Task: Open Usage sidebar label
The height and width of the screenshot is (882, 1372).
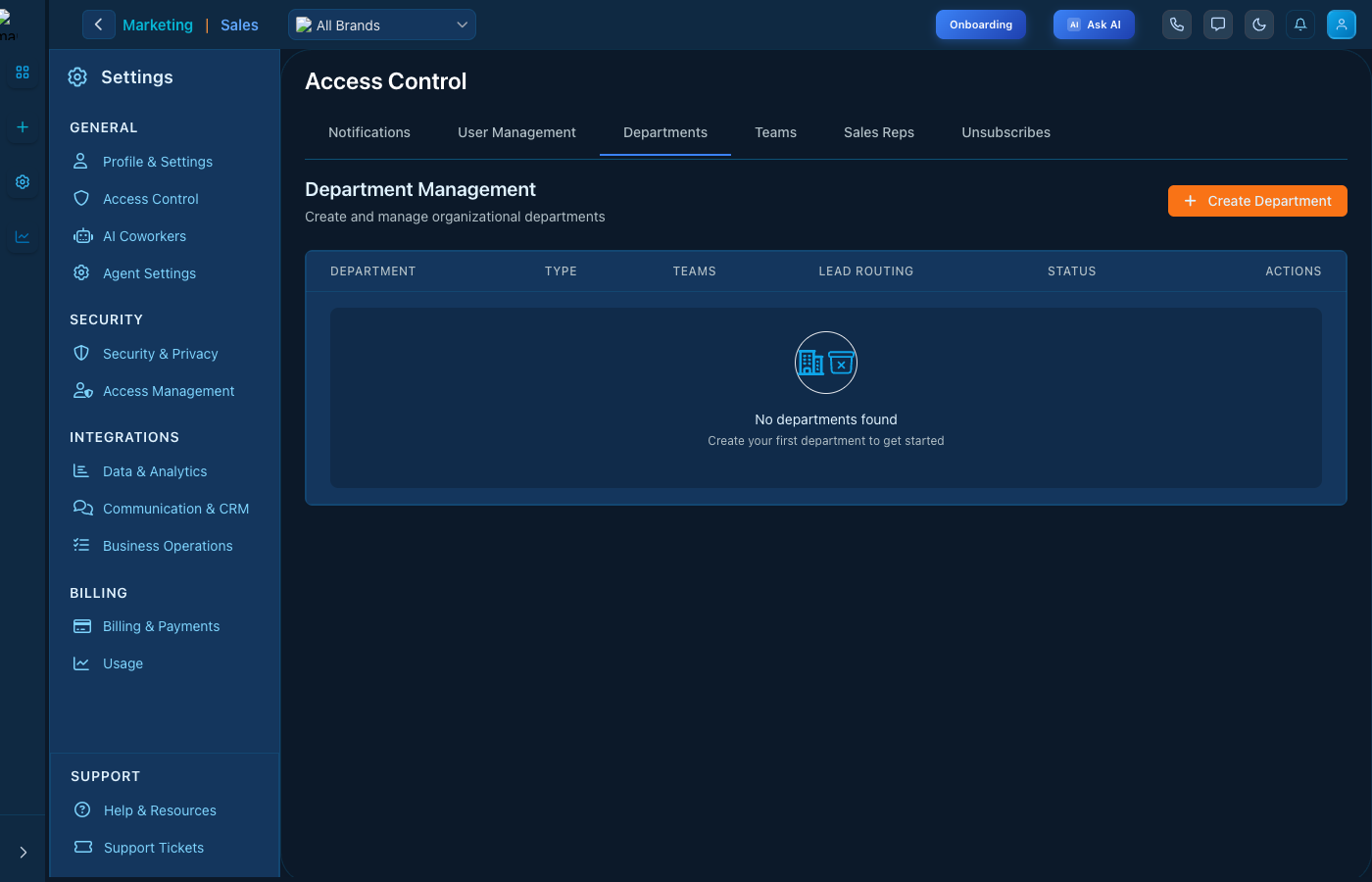Action: (122, 663)
